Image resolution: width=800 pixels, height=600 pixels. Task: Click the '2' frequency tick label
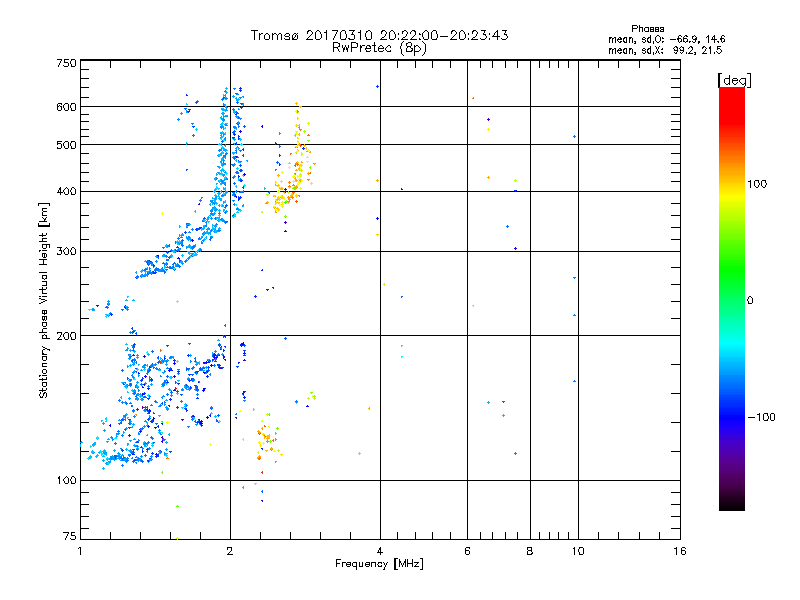click(x=230, y=551)
